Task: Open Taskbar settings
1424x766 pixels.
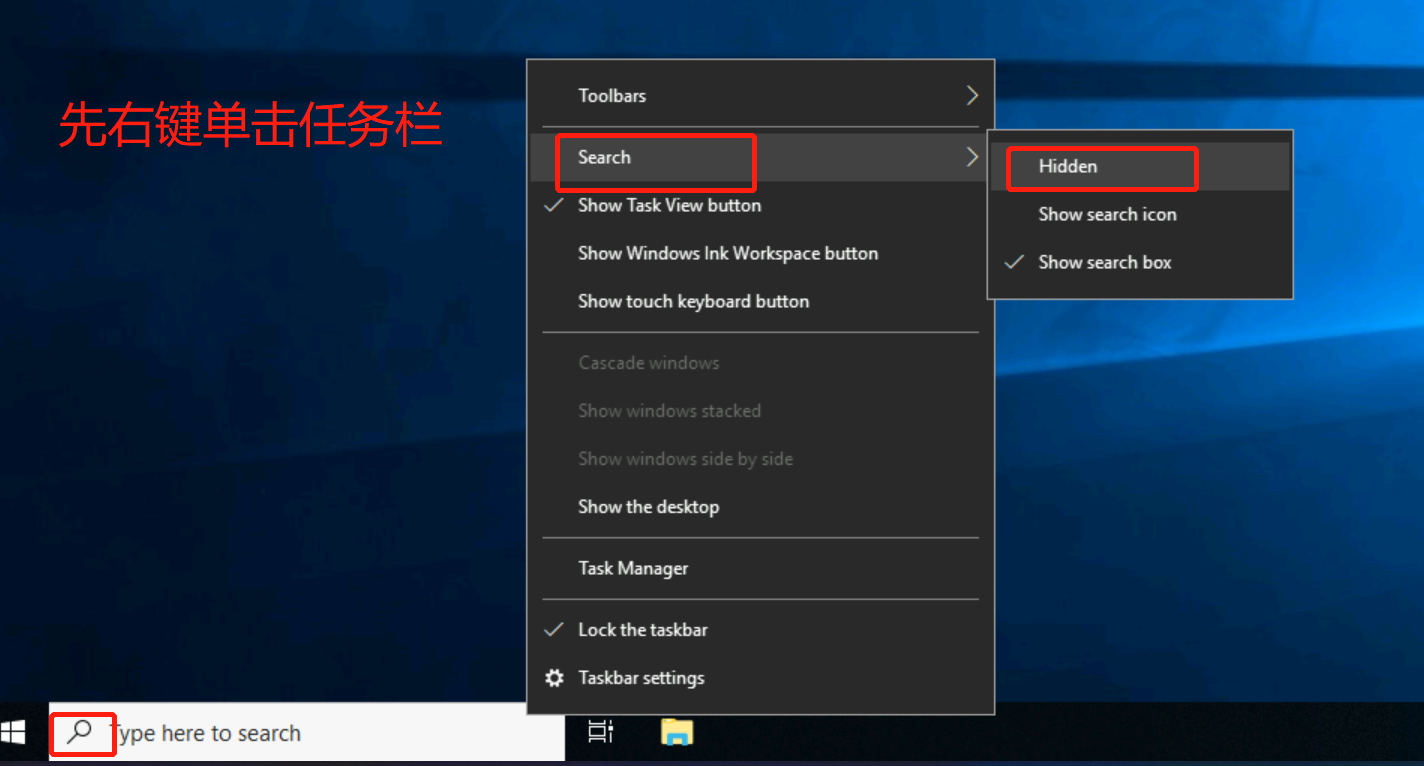Action: (x=641, y=678)
